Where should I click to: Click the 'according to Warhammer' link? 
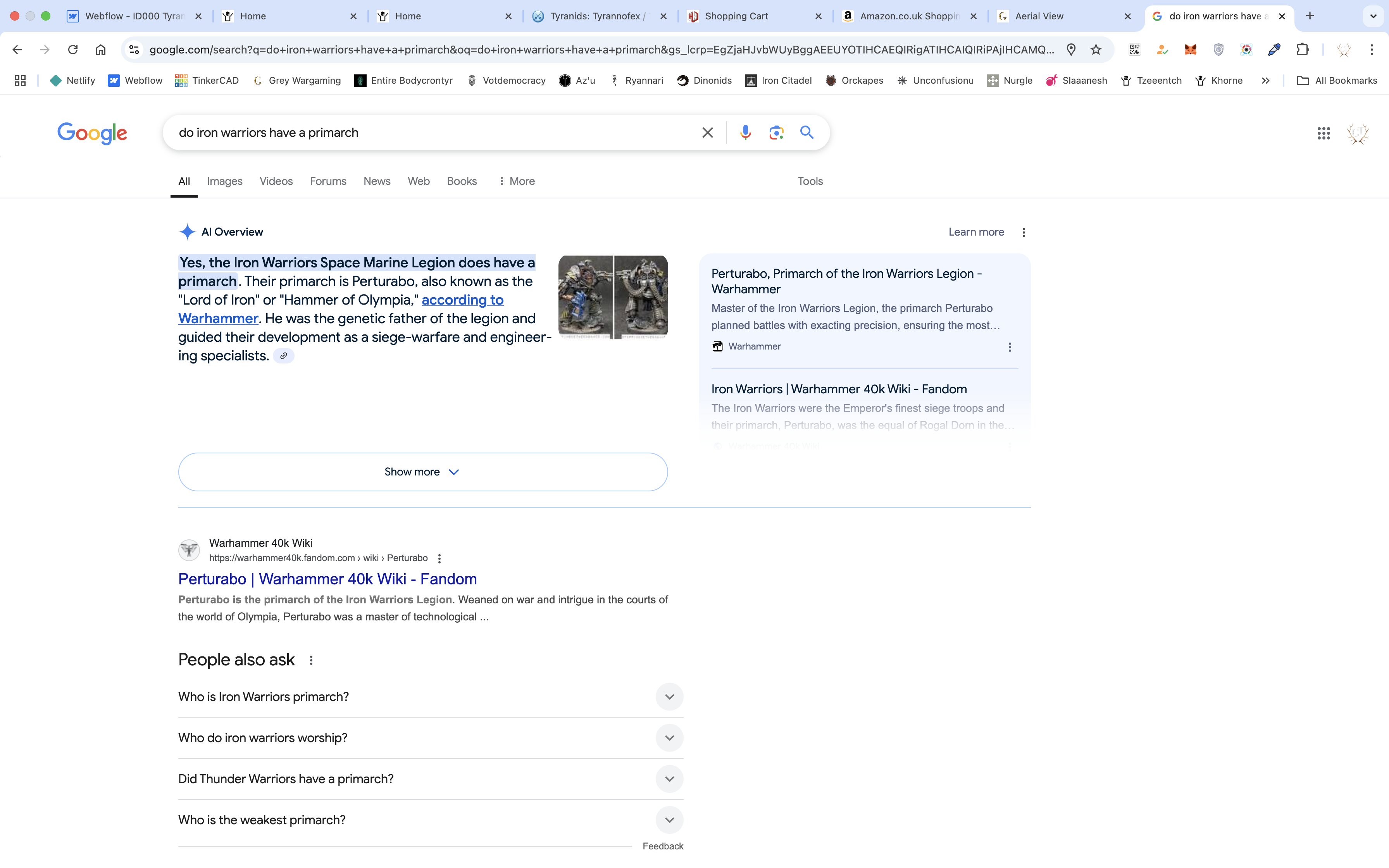pyautogui.click(x=462, y=300)
